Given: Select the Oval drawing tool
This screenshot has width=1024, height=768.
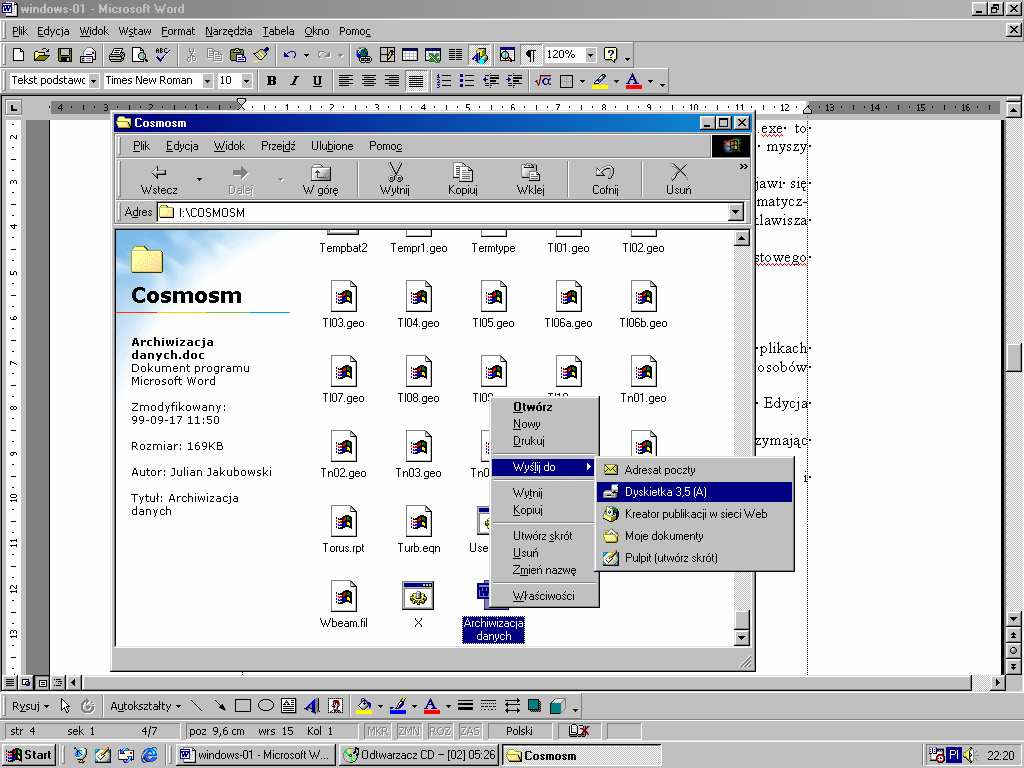Looking at the screenshot, I should tap(265, 706).
